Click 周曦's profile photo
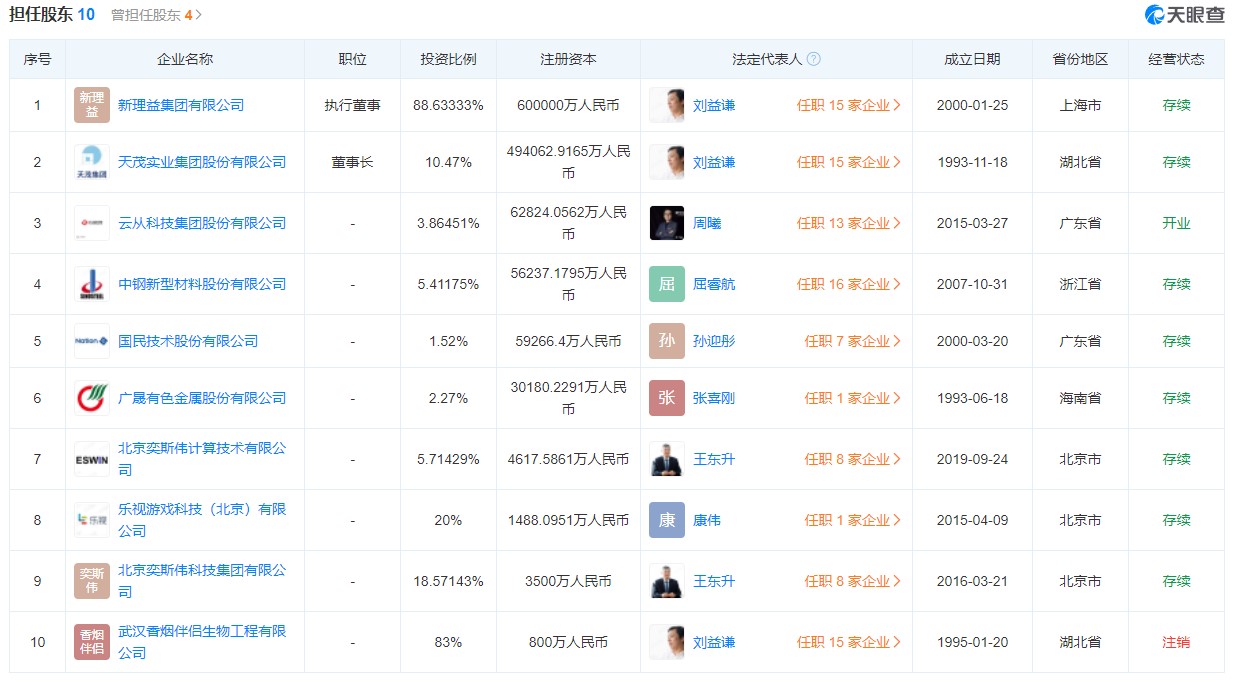 point(667,223)
